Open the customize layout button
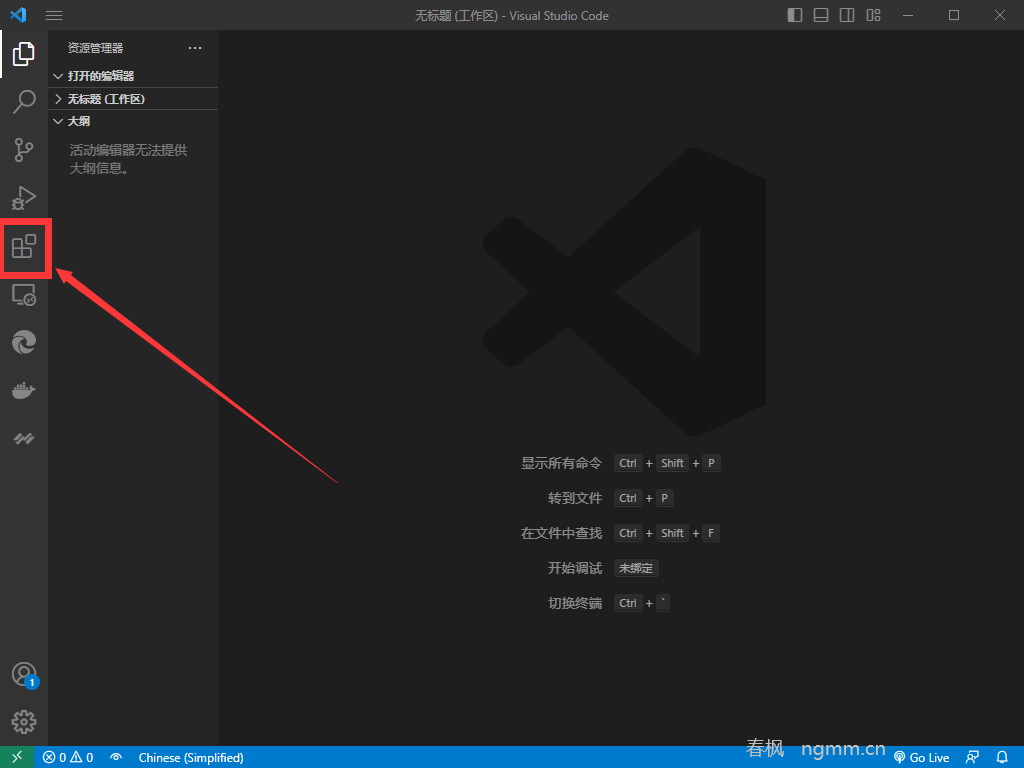This screenshot has width=1024, height=768. pyautogui.click(x=873, y=15)
